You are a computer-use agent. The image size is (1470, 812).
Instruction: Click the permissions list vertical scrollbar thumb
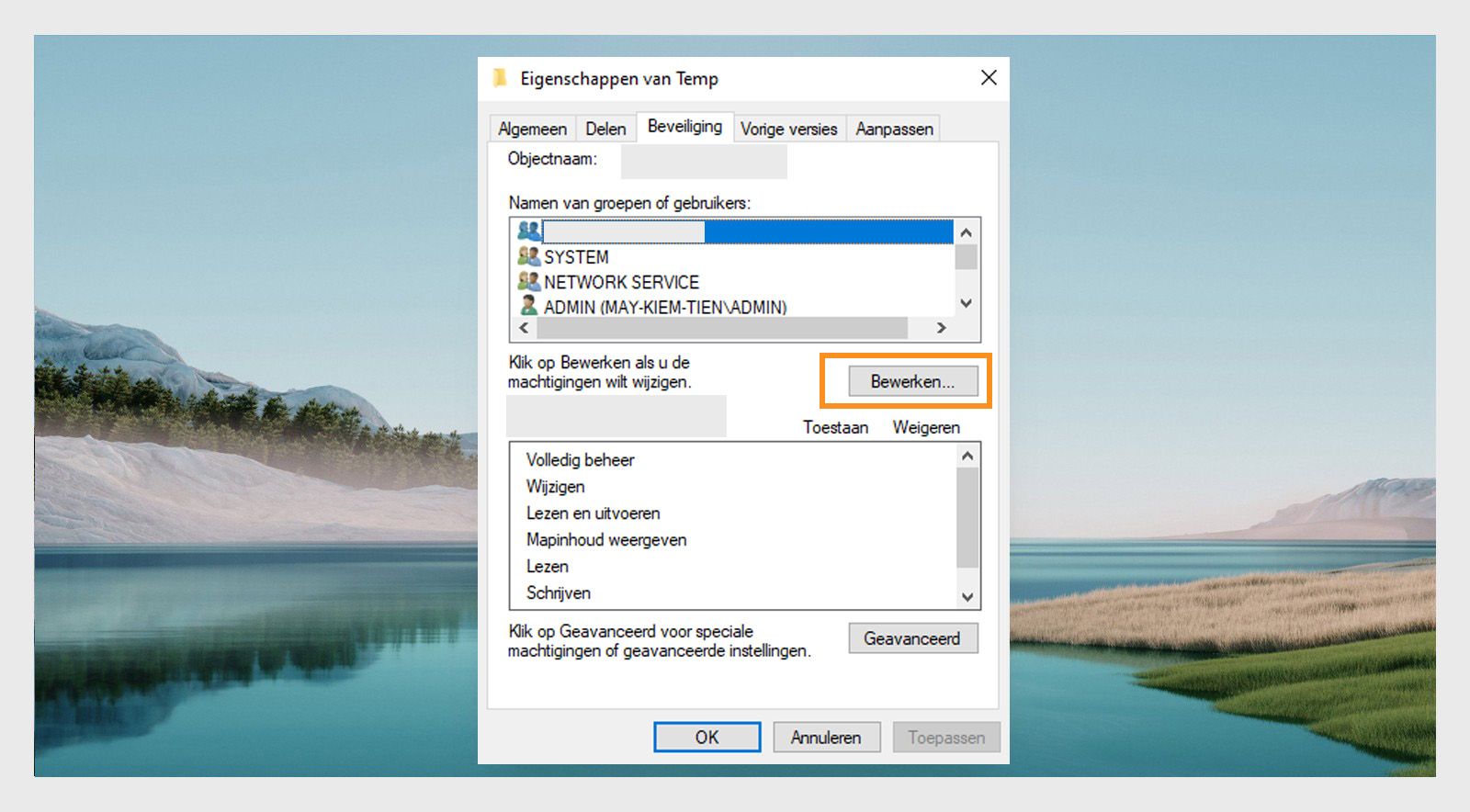[967, 518]
